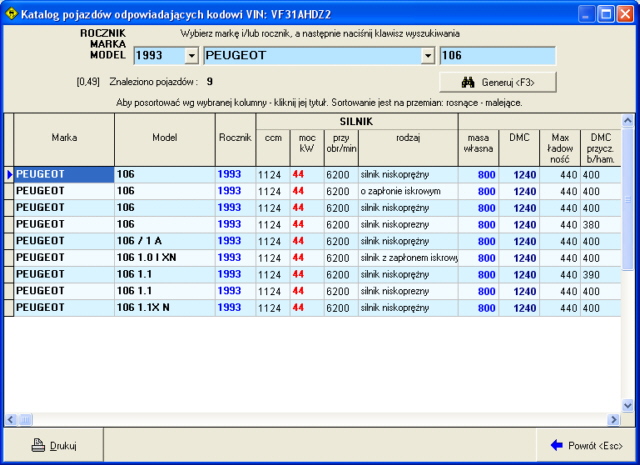This screenshot has height=465, width=640.
Task: Select the row with model 106 / 1 A
Action: (x=164, y=241)
